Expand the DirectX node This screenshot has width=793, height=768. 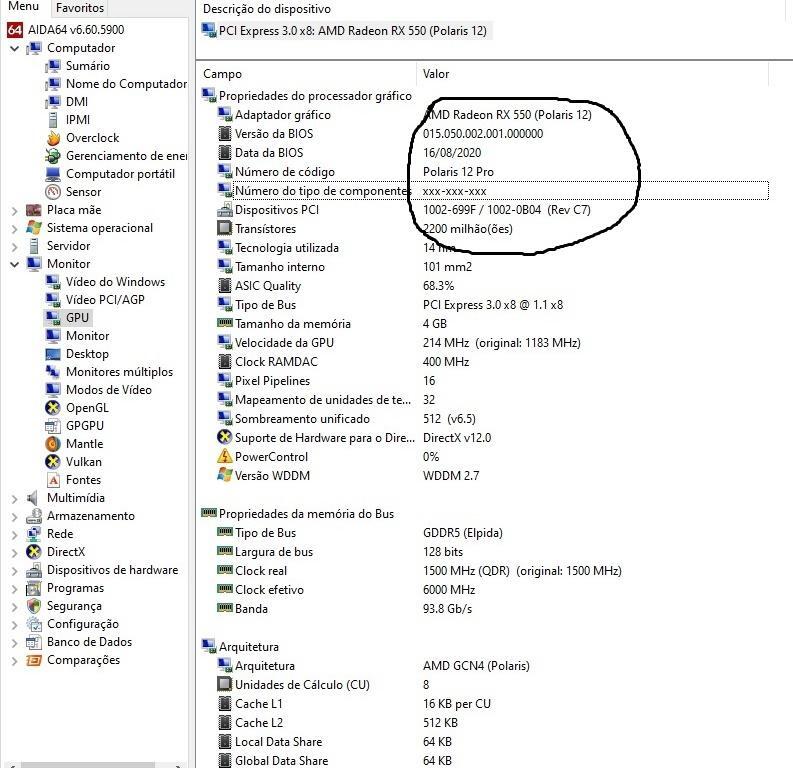click(15, 552)
